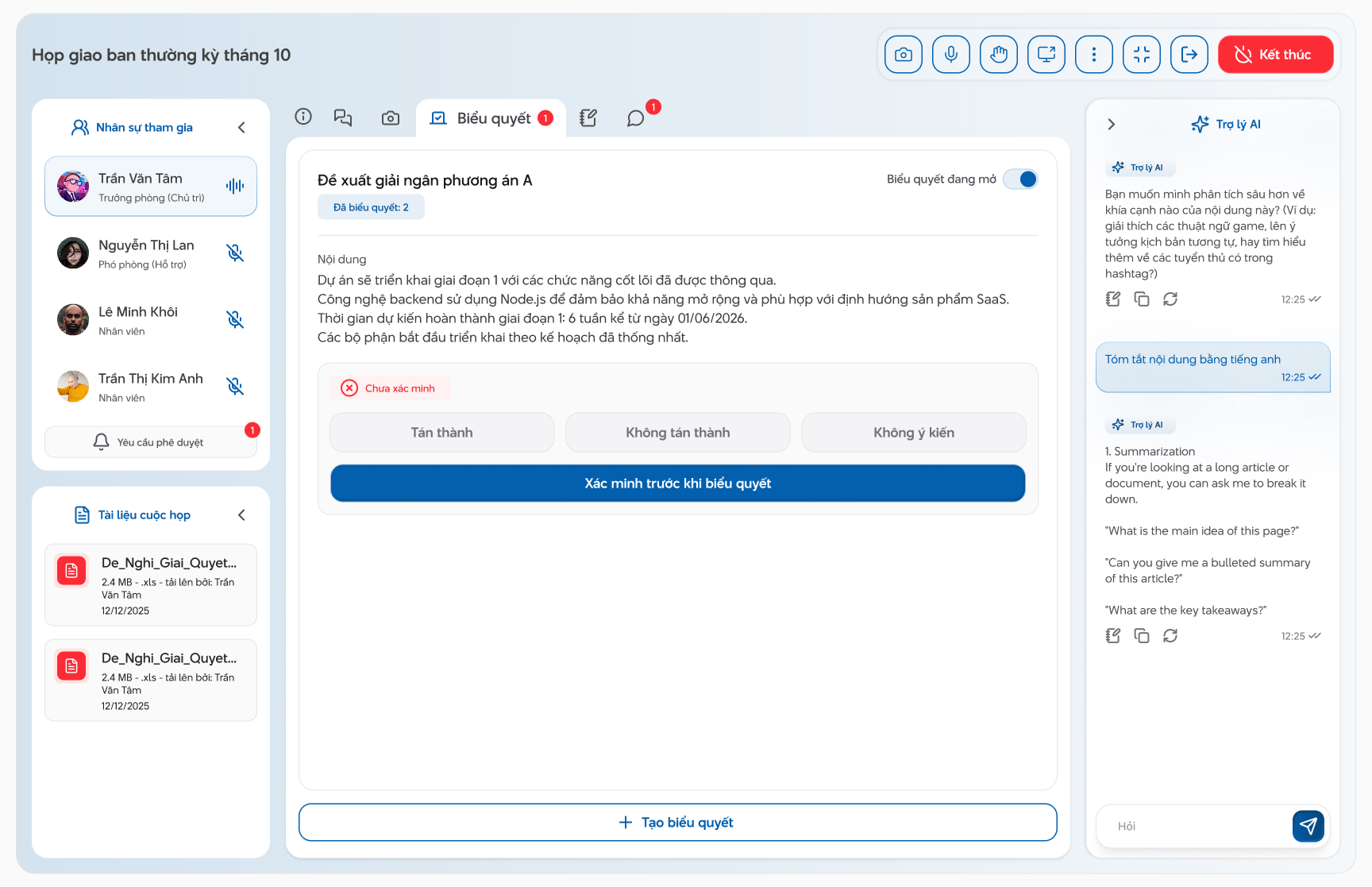Regenerate the Summarization AI reply
The image size is (1372, 887).
tap(1170, 636)
